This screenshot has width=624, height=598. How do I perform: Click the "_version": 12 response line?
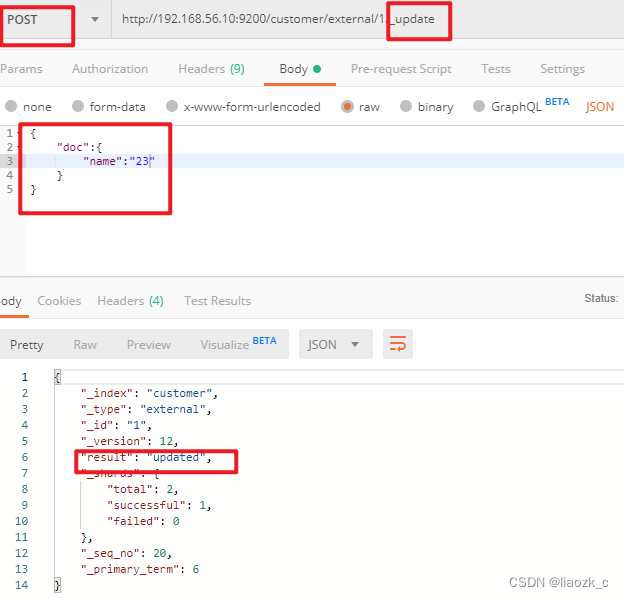pos(129,441)
